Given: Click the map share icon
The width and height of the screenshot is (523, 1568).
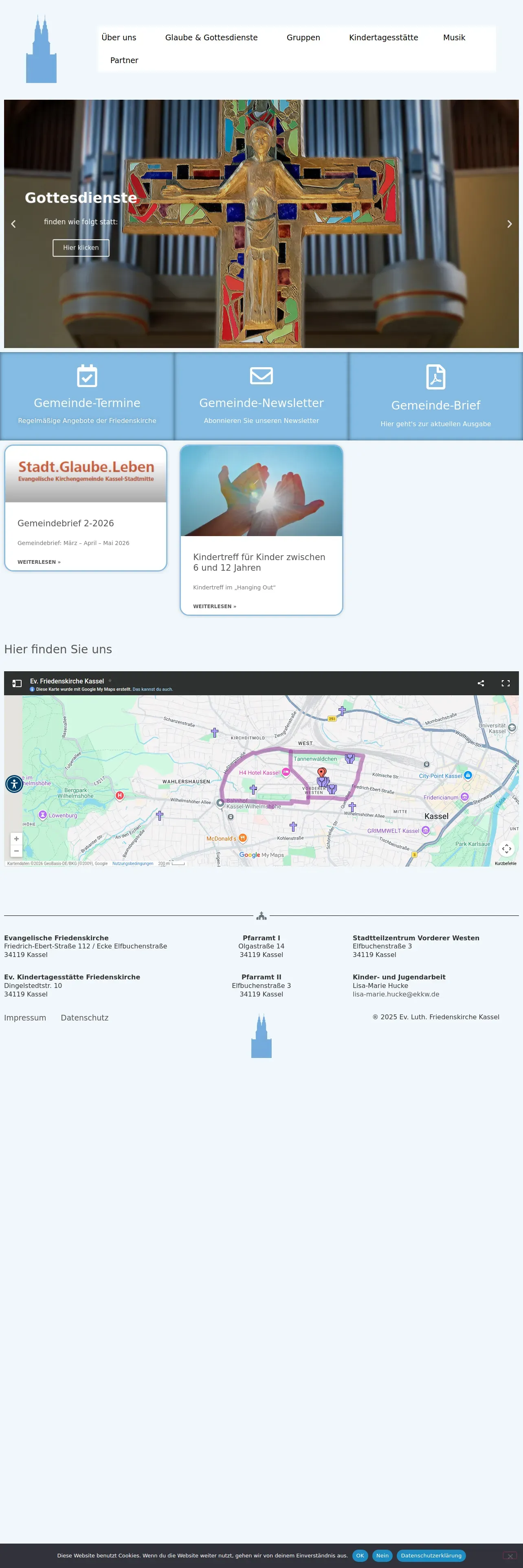Looking at the screenshot, I should [481, 683].
